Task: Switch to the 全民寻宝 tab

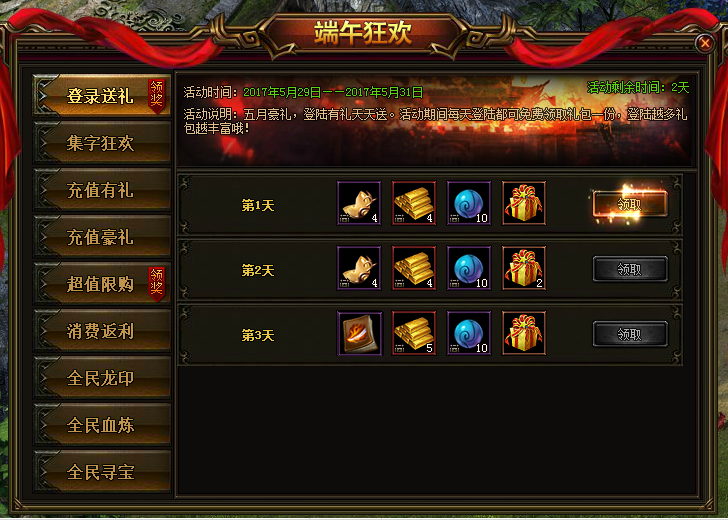Action: [x=102, y=471]
